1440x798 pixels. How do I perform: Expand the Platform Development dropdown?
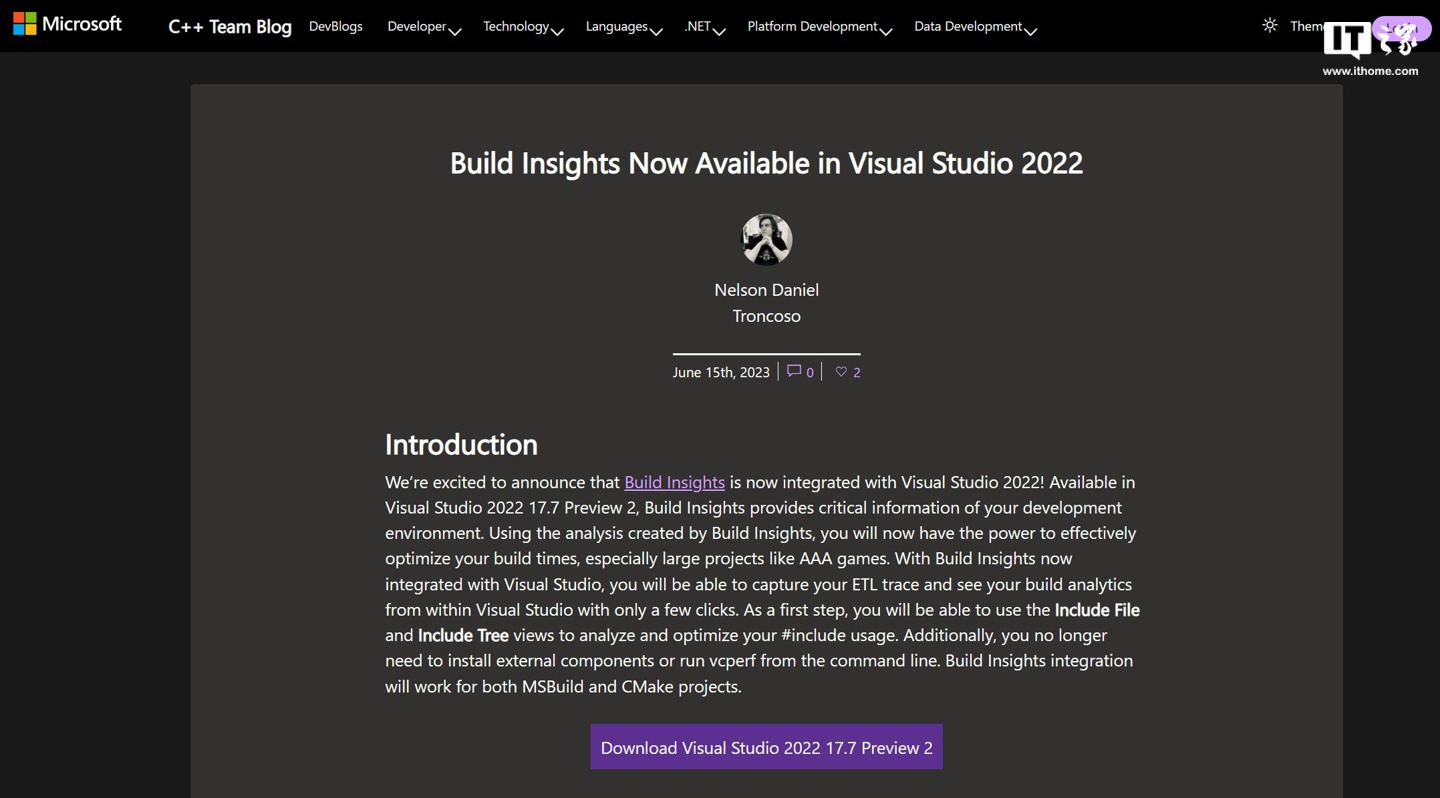coord(818,26)
